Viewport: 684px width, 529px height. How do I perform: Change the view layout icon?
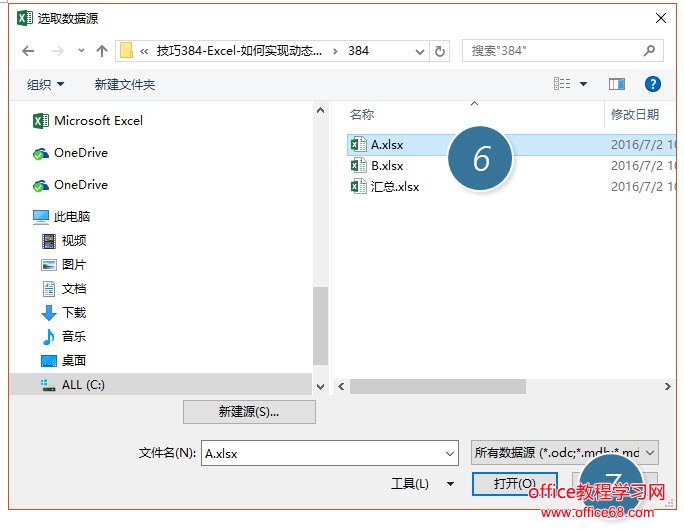coord(562,83)
